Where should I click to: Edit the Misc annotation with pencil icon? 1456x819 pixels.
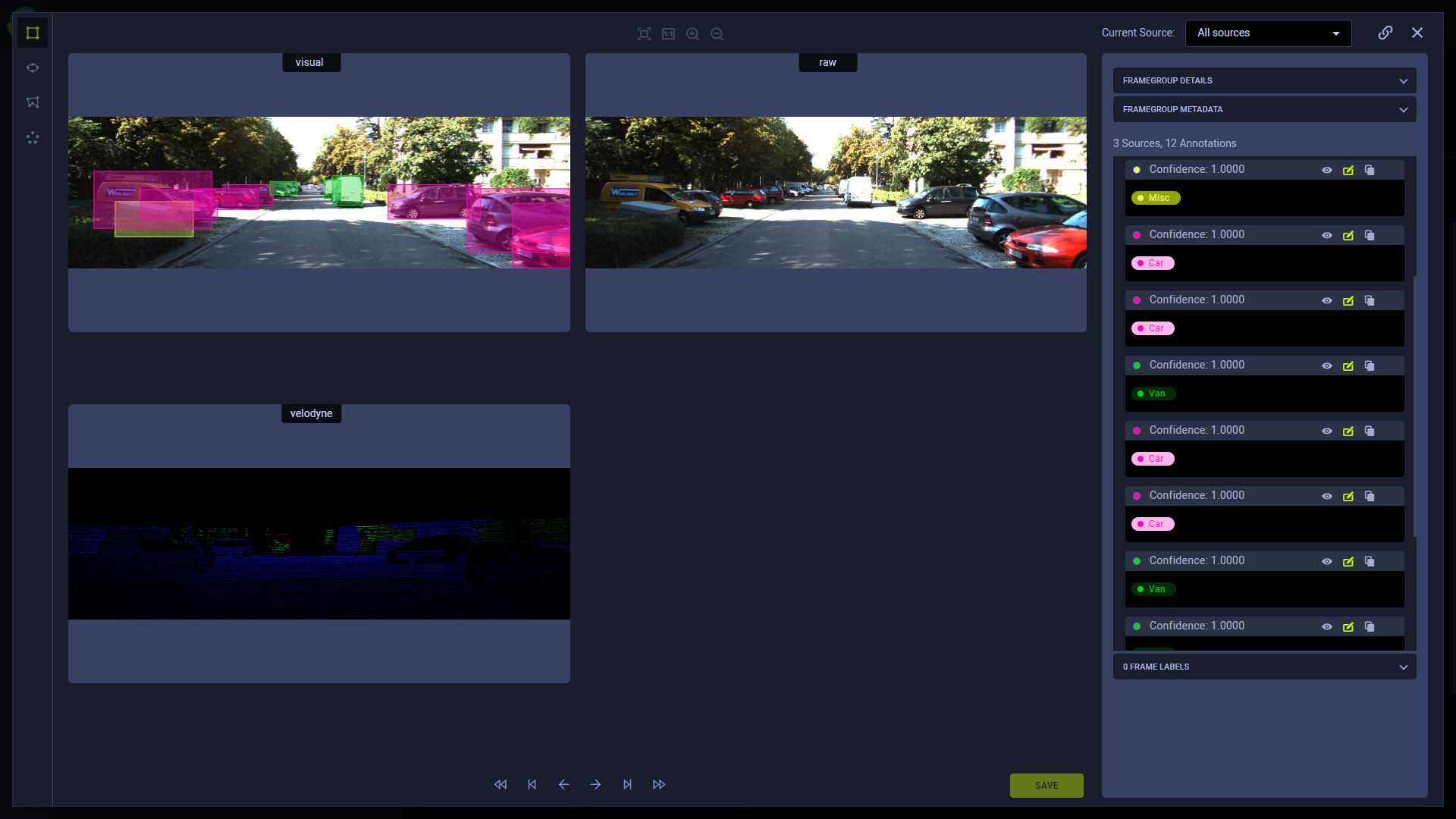[1348, 170]
